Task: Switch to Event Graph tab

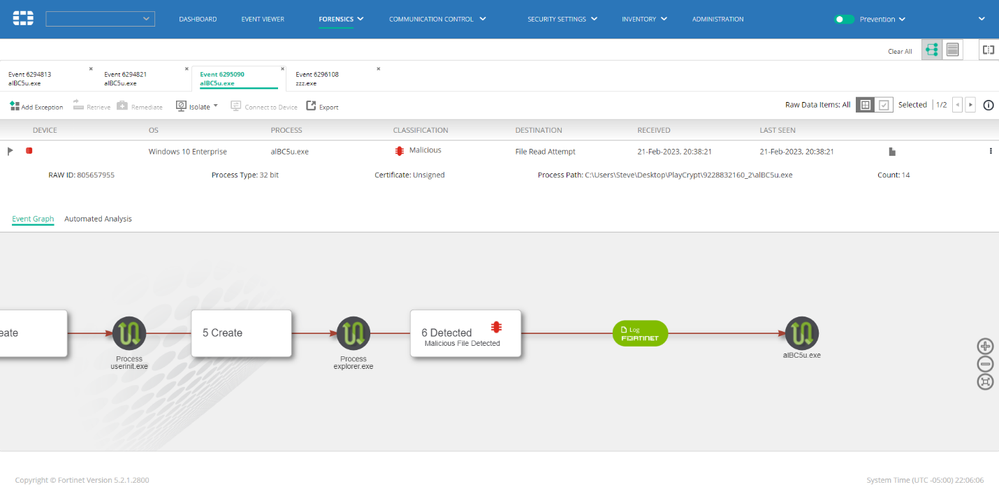Action: click(x=33, y=219)
